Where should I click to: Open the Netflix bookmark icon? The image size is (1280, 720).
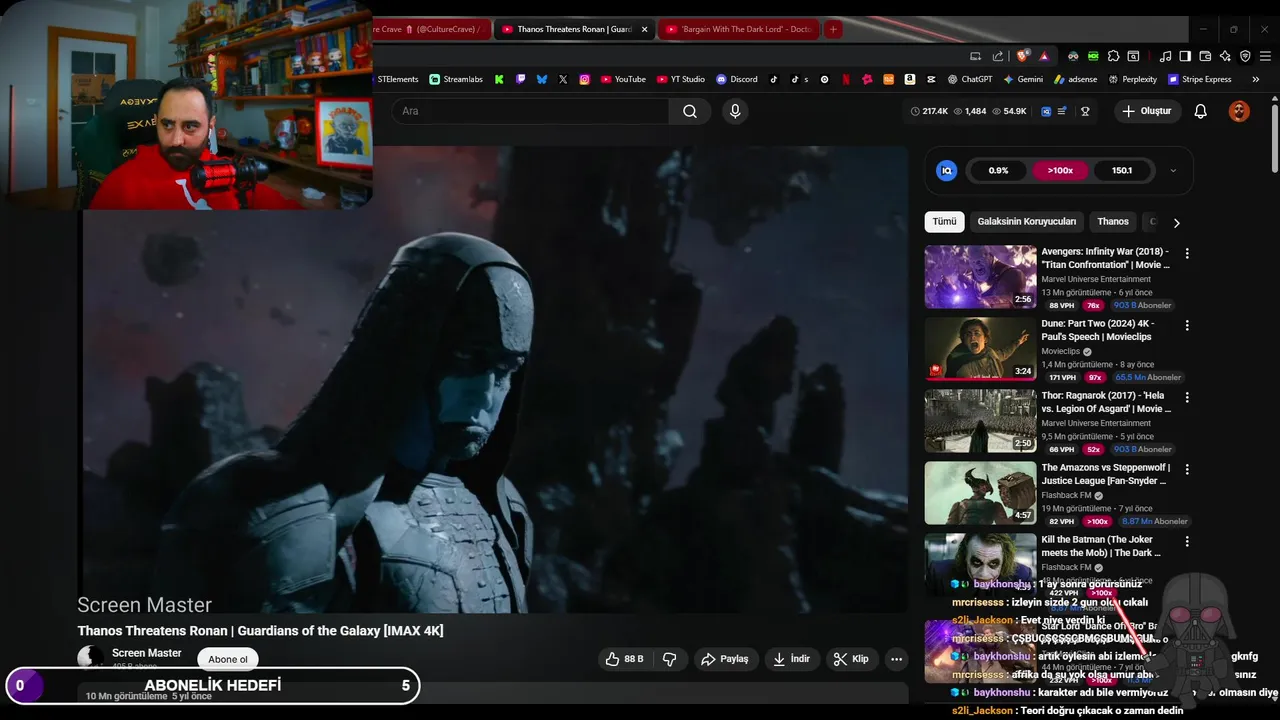846,79
